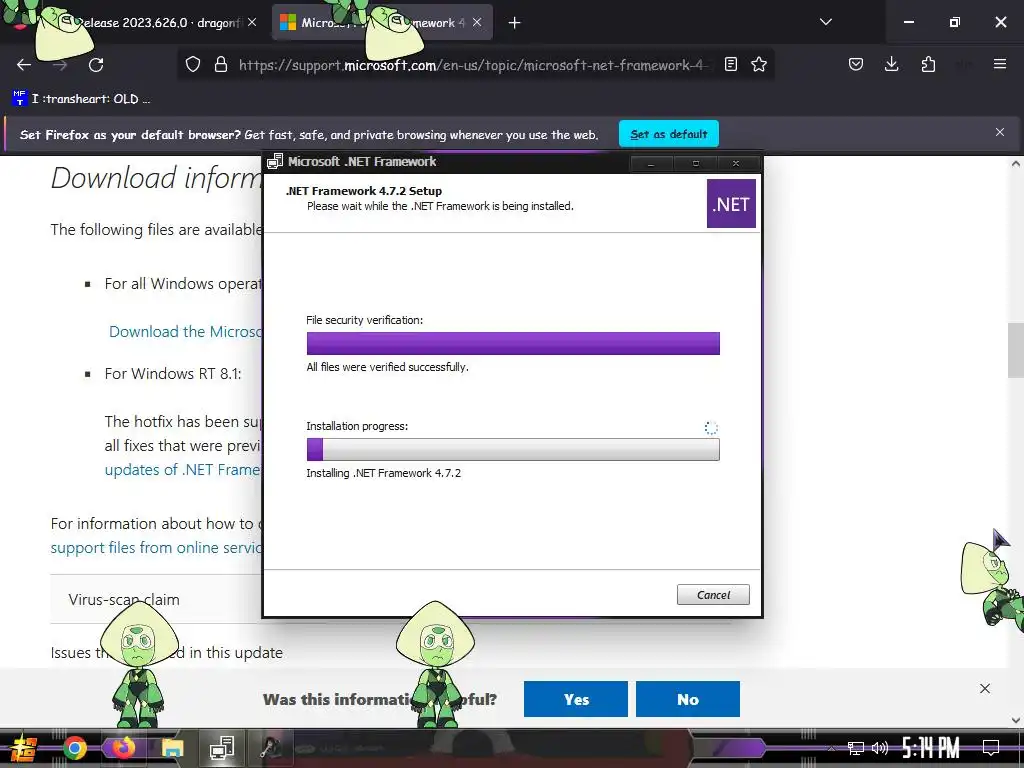Click 'All files were verified successfully.' text
Viewport: 1024px width, 768px height.
[x=387, y=367]
